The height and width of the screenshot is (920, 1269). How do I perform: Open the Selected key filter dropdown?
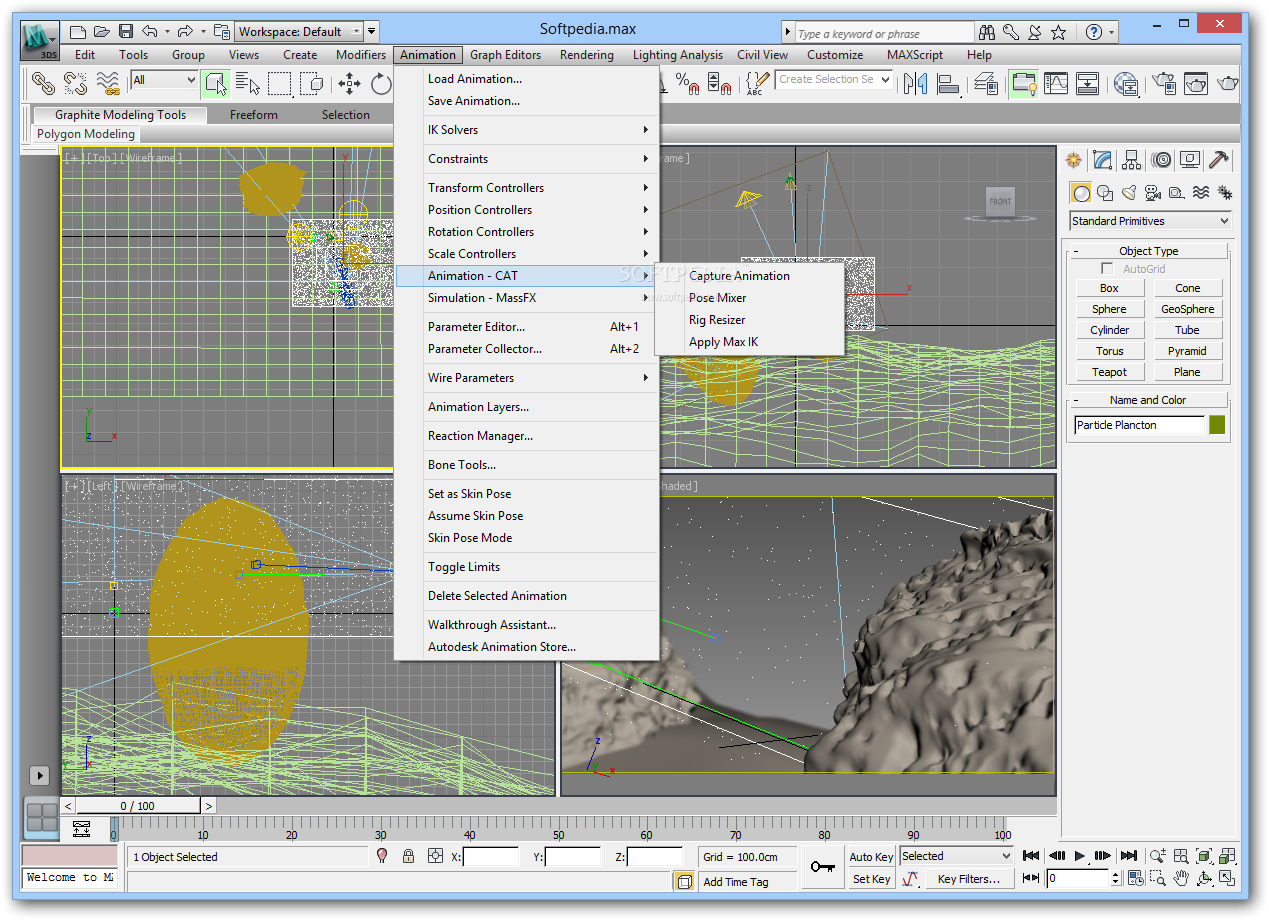click(x=957, y=856)
